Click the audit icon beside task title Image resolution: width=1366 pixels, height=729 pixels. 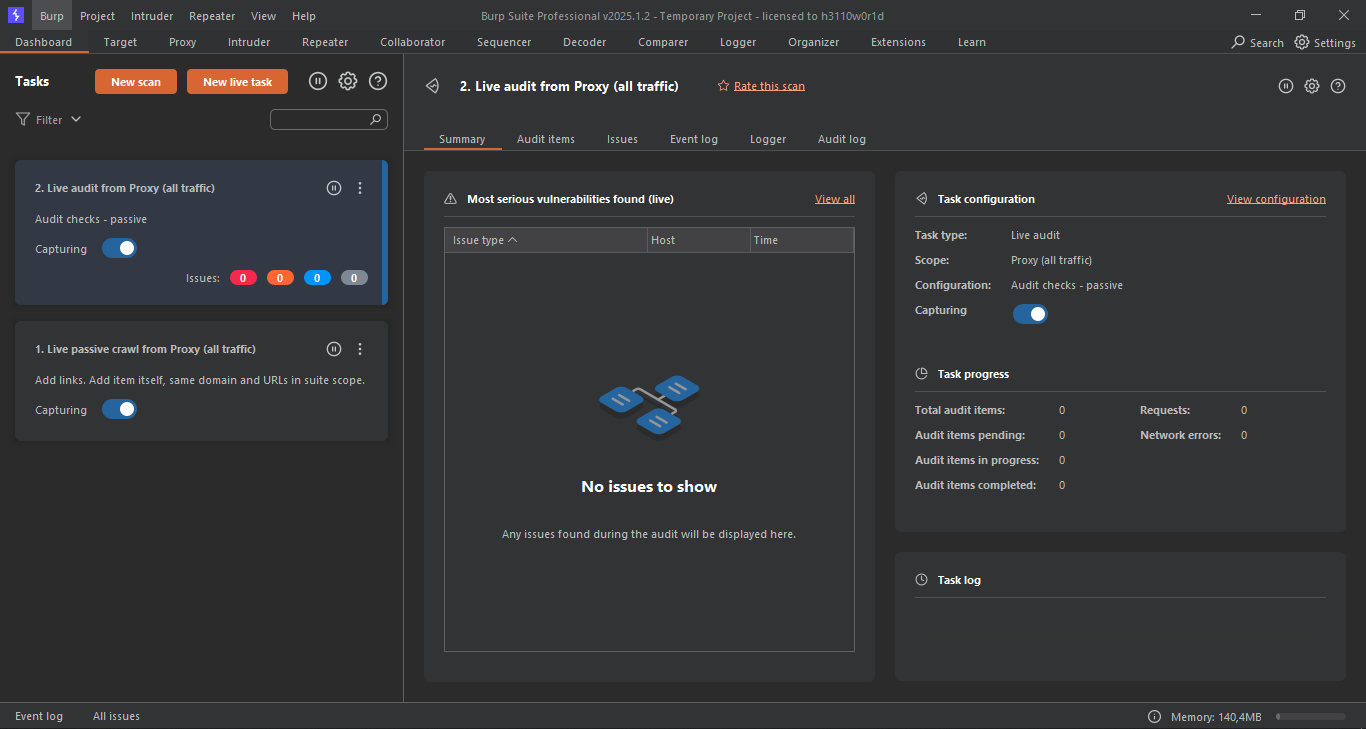tap(432, 86)
